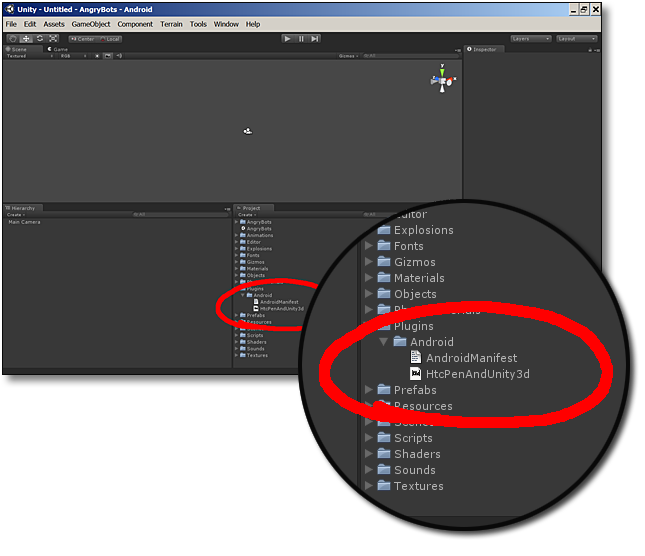Click the Shaders folder icon in the enlarged callout
This screenshot has width=645, height=556.
click(384, 453)
